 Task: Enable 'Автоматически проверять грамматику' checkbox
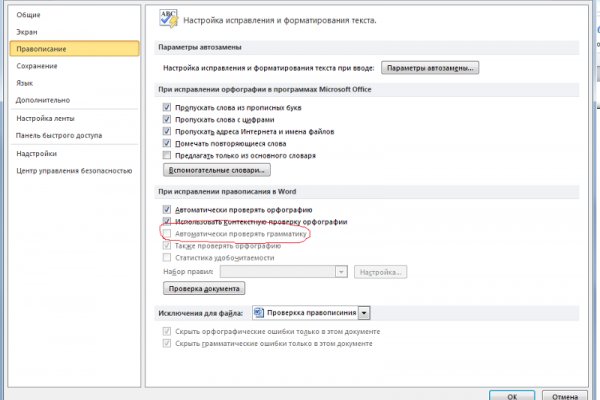[x=166, y=233]
